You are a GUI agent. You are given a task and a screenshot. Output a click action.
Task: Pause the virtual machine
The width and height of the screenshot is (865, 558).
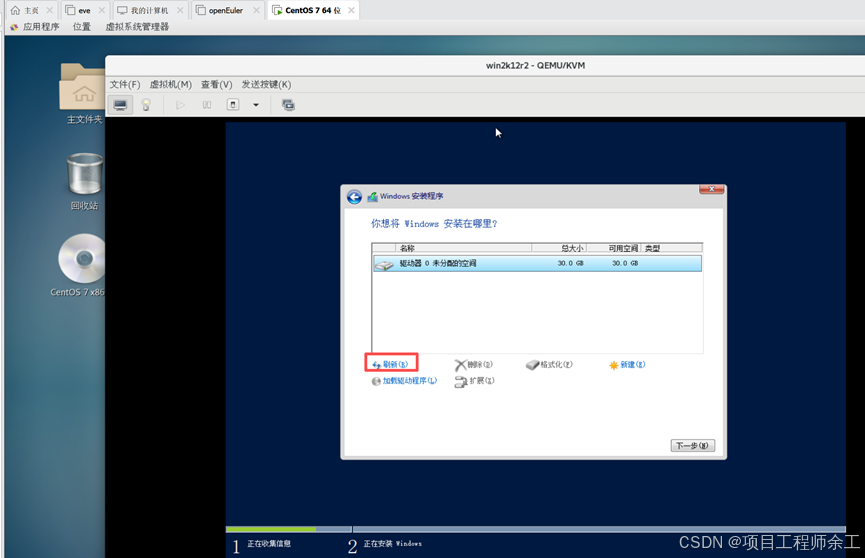[x=207, y=105]
